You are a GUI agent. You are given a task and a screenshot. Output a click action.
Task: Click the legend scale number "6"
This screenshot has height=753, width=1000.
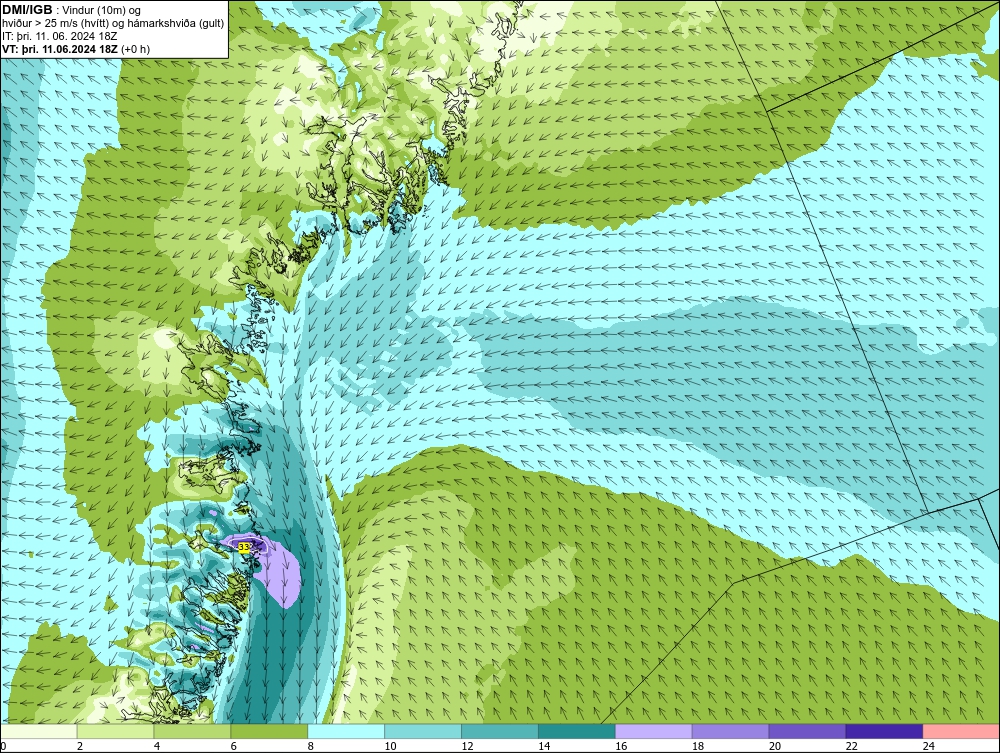[x=233, y=746]
